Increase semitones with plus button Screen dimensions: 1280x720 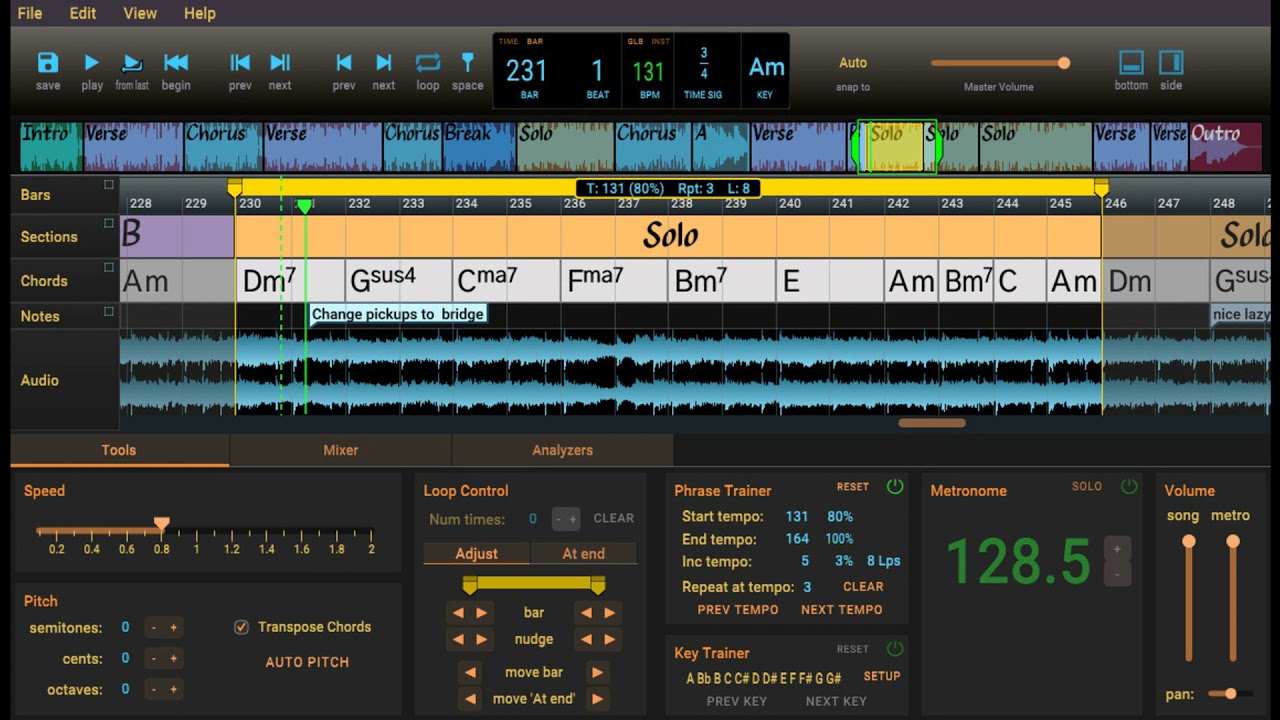[x=173, y=628]
